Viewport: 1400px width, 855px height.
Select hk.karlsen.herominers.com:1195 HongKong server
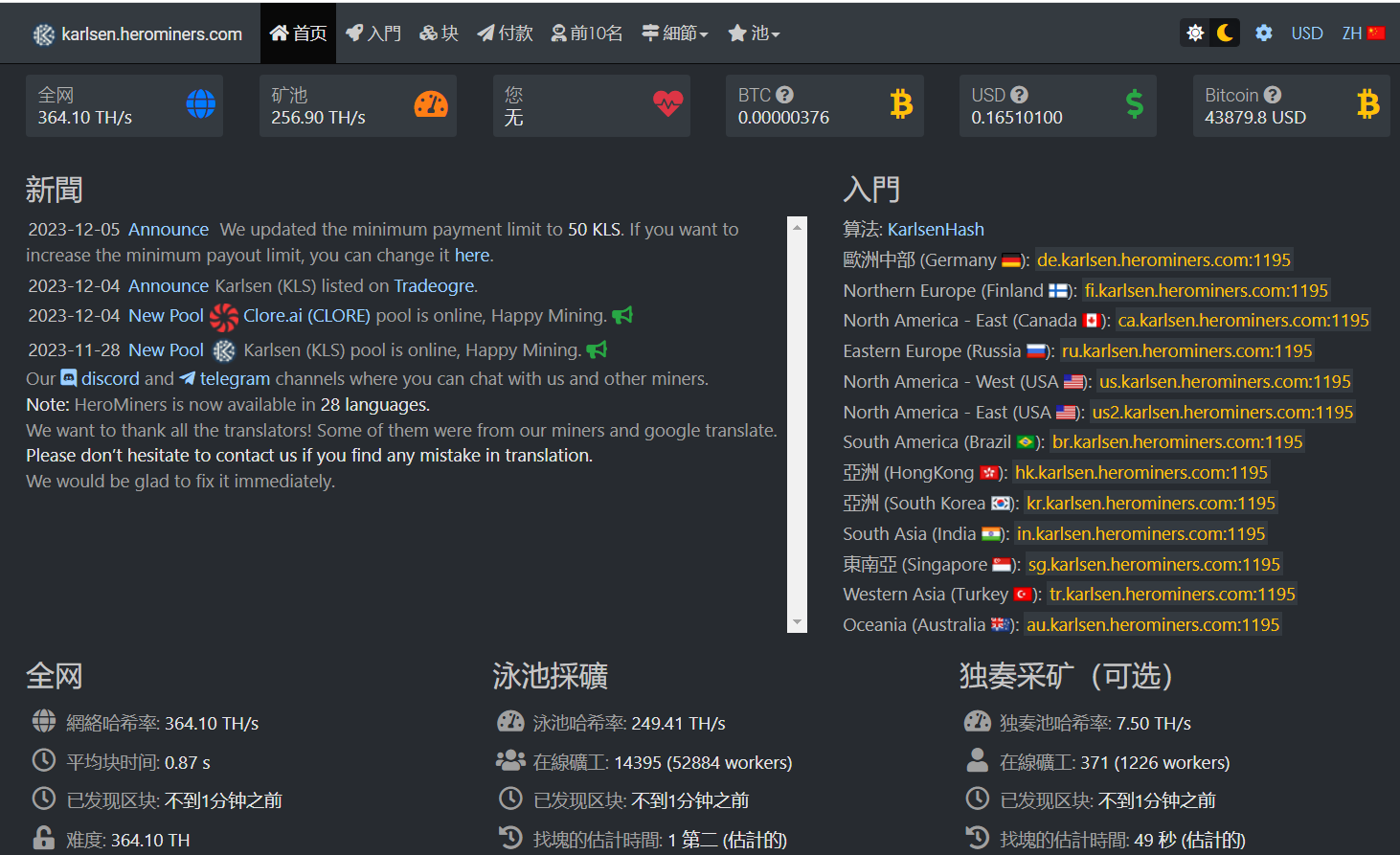(x=1141, y=473)
